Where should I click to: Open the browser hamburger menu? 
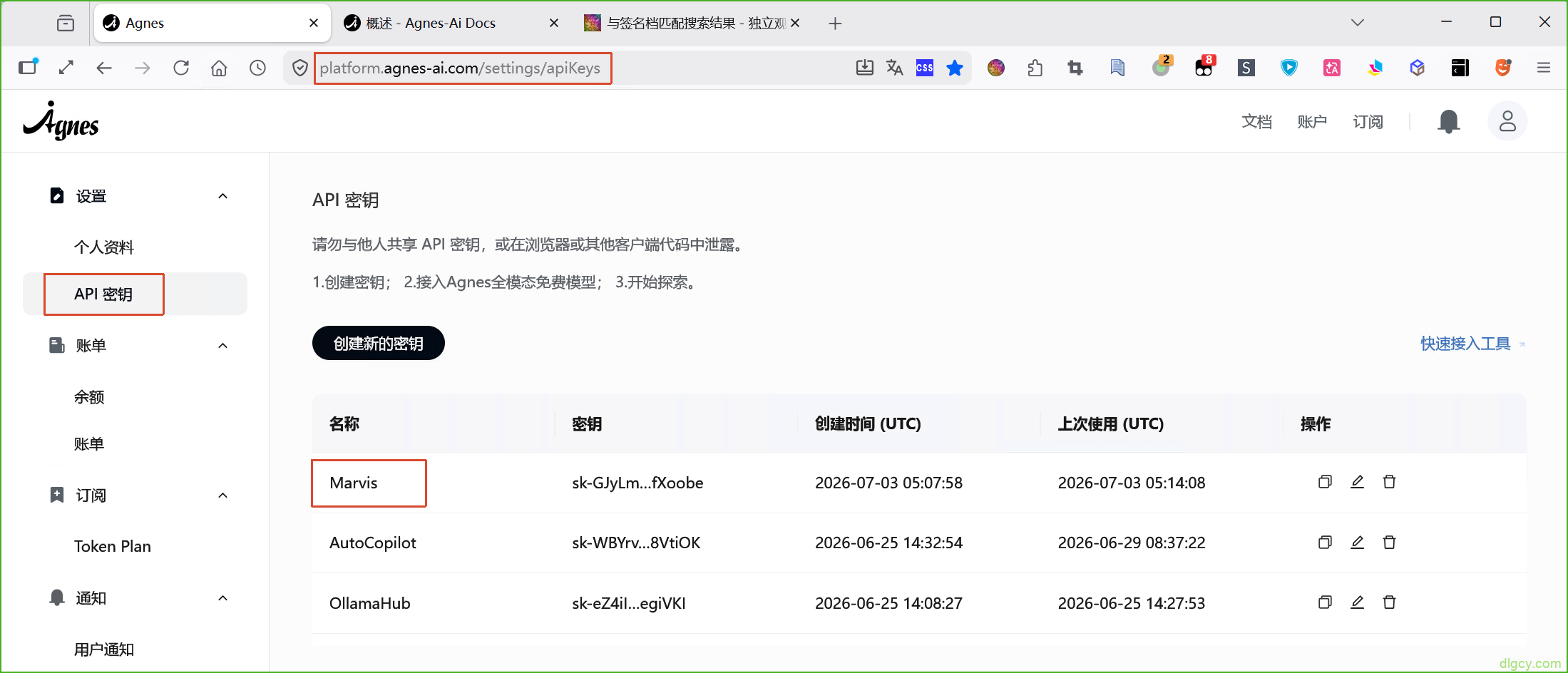(x=1544, y=68)
